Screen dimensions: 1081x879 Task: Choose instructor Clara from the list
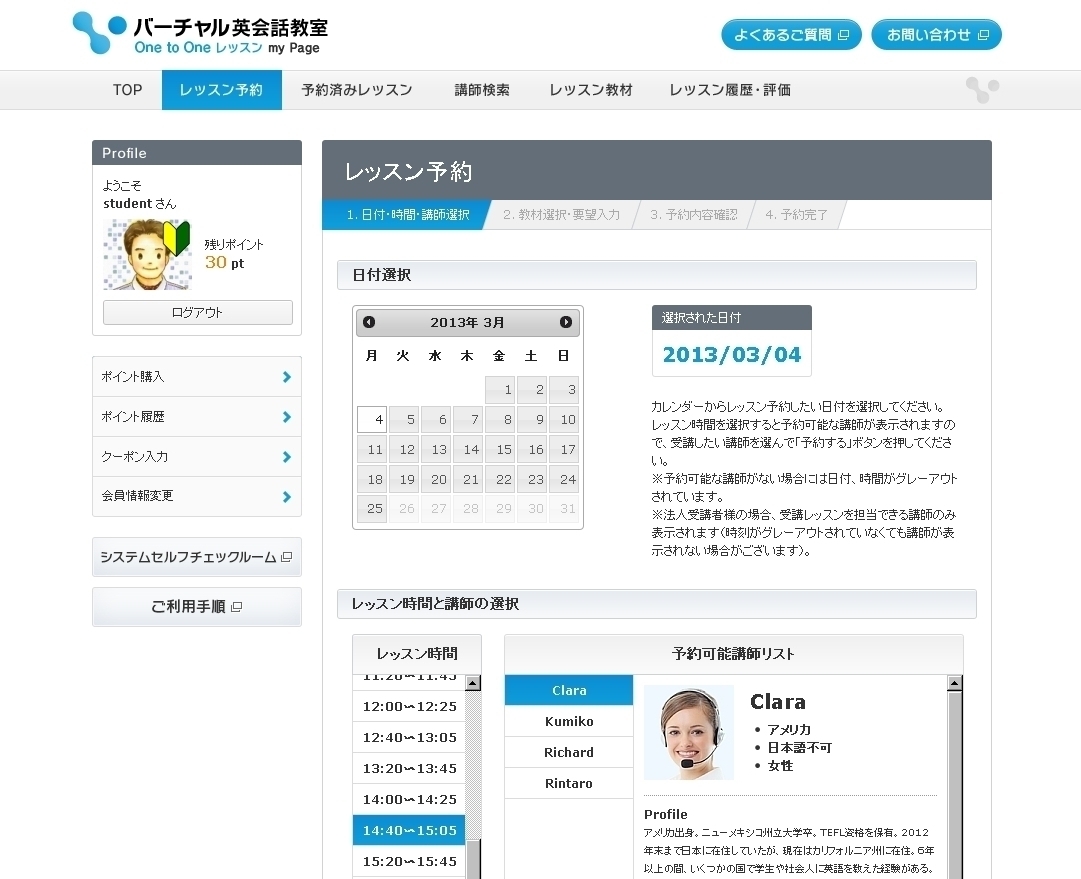(x=569, y=690)
